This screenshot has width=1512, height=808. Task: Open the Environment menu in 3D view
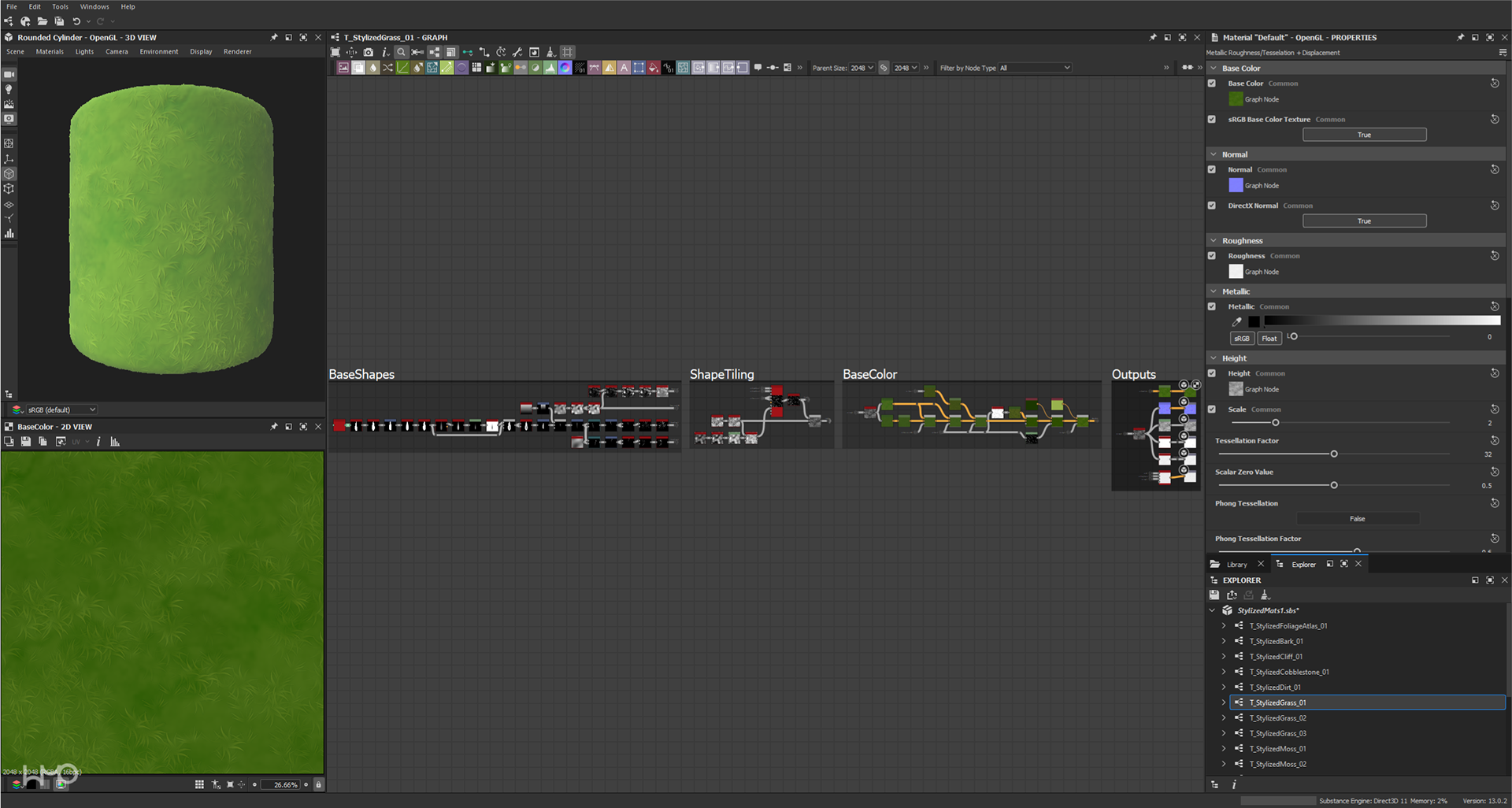coord(159,52)
